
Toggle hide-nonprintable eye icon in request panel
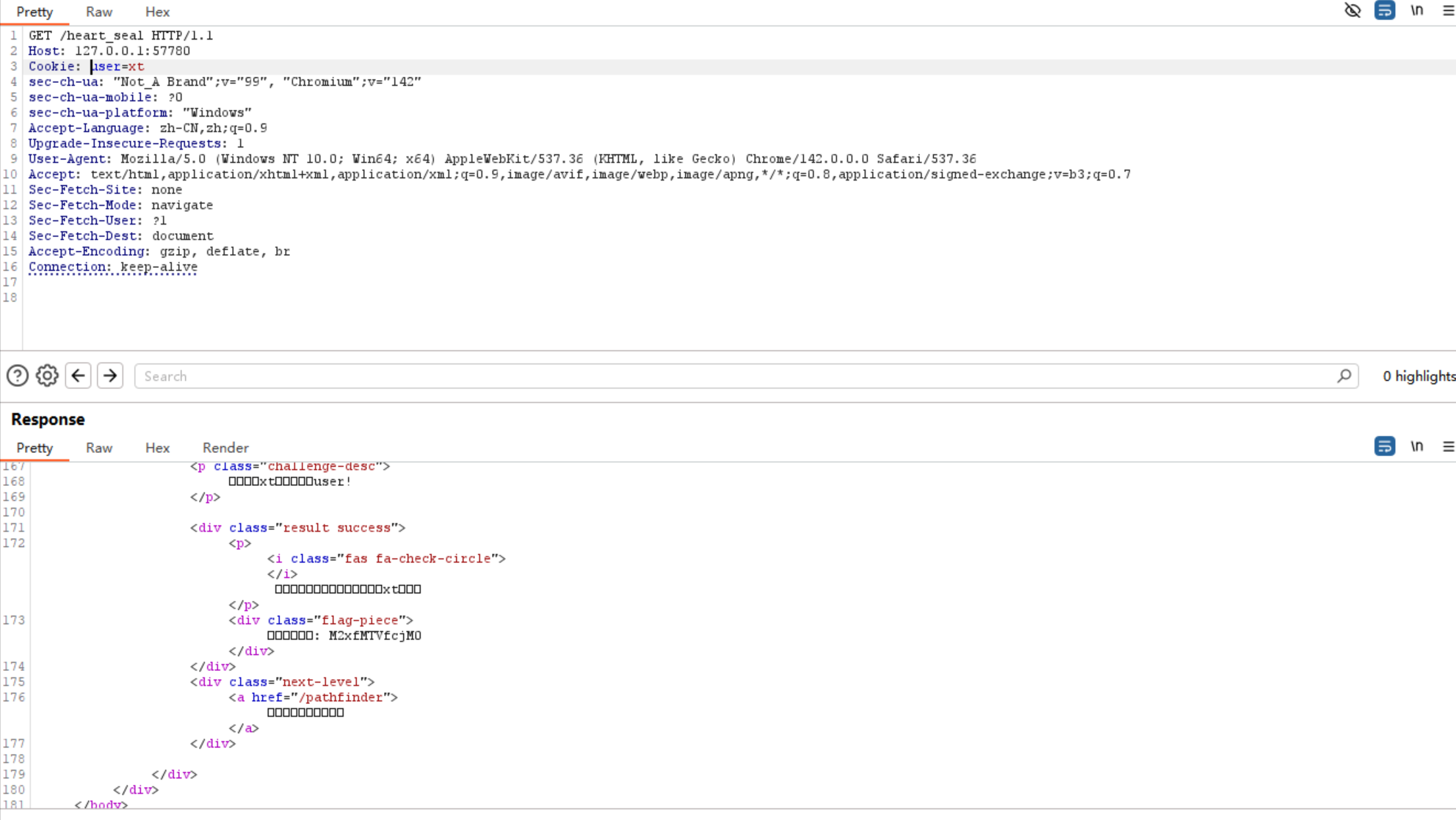click(1352, 10)
